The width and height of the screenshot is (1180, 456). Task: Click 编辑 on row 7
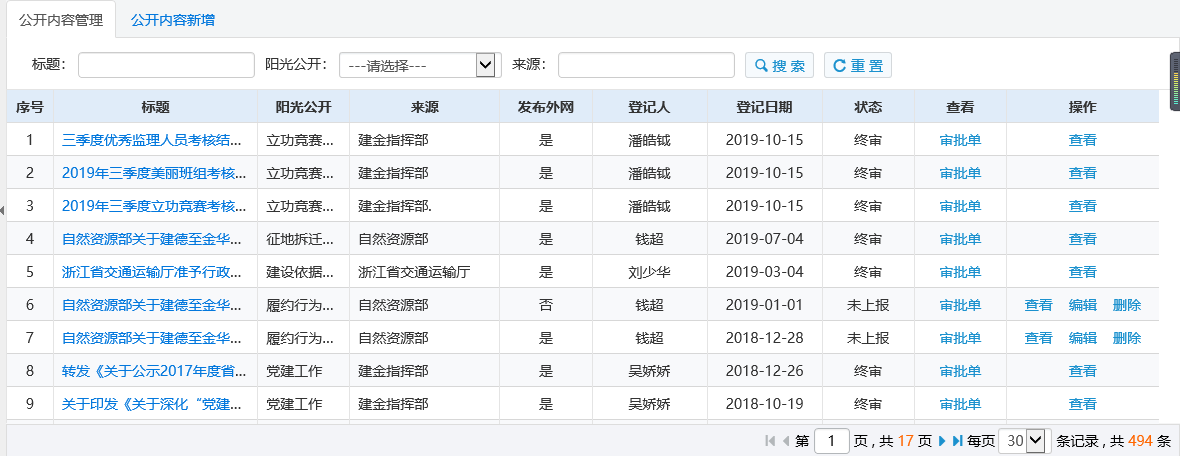coord(1082,338)
